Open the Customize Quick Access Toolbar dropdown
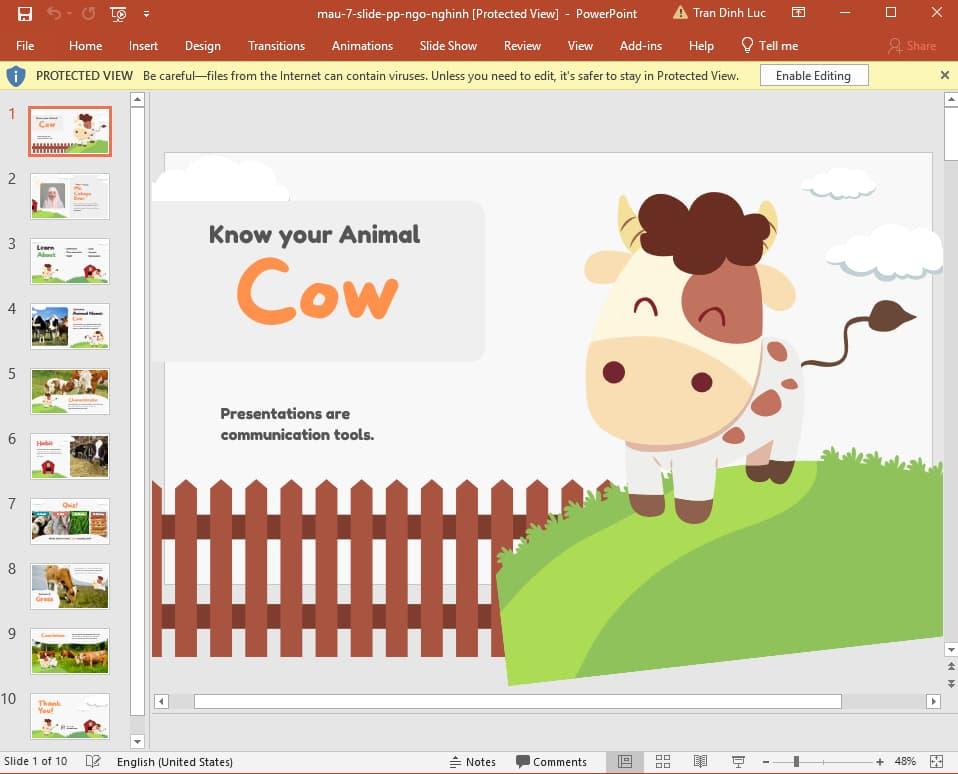958x774 pixels. pos(146,13)
